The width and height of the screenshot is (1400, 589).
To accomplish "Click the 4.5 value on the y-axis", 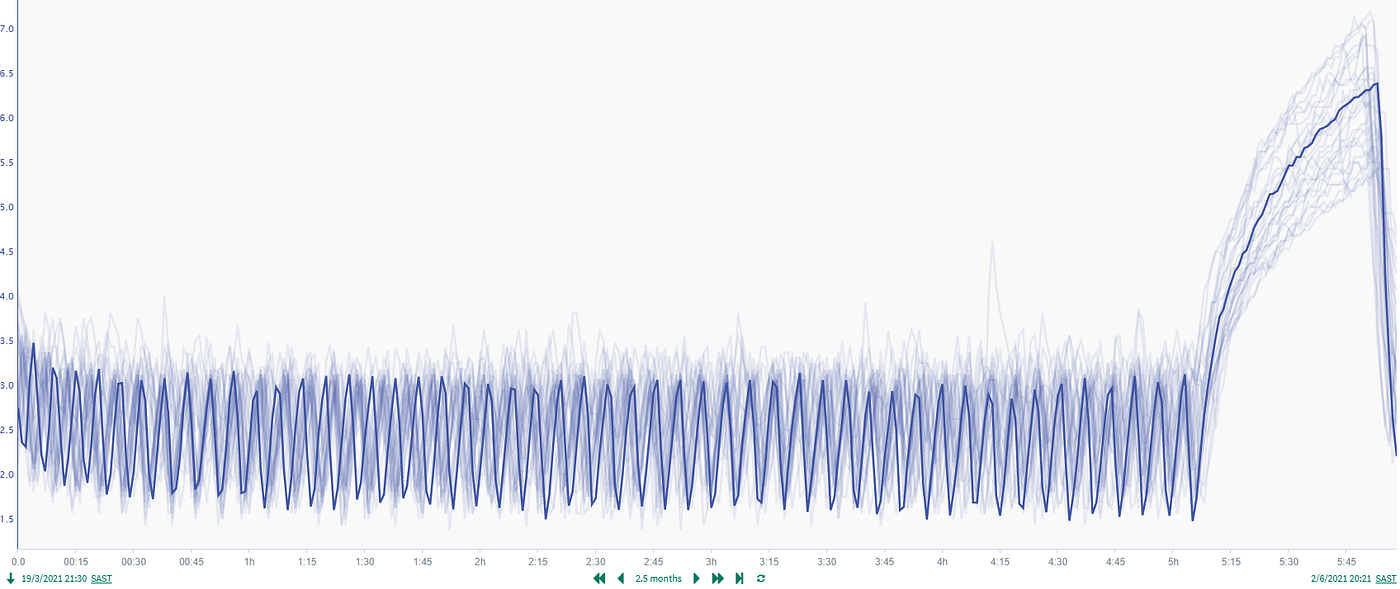I will (x=7, y=252).
